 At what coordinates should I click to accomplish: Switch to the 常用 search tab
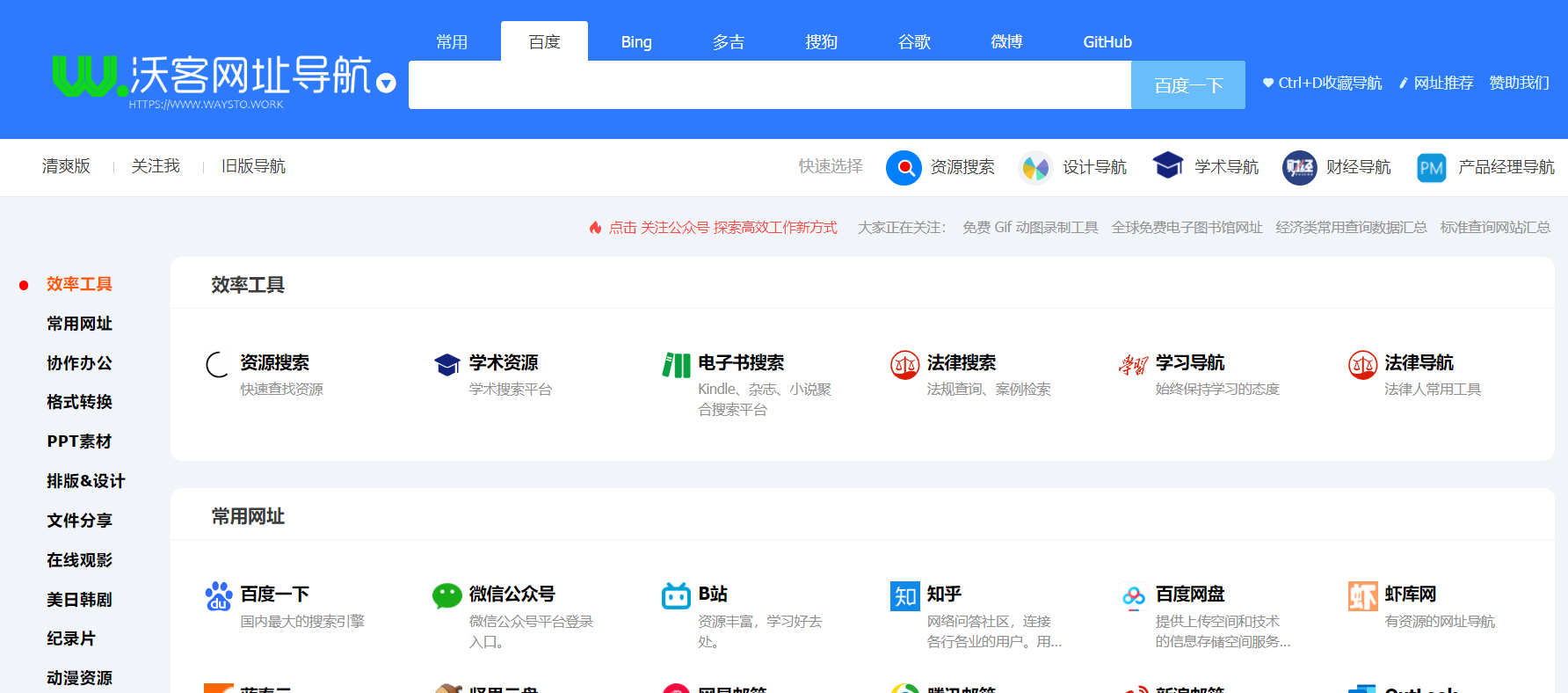click(x=452, y=41)
